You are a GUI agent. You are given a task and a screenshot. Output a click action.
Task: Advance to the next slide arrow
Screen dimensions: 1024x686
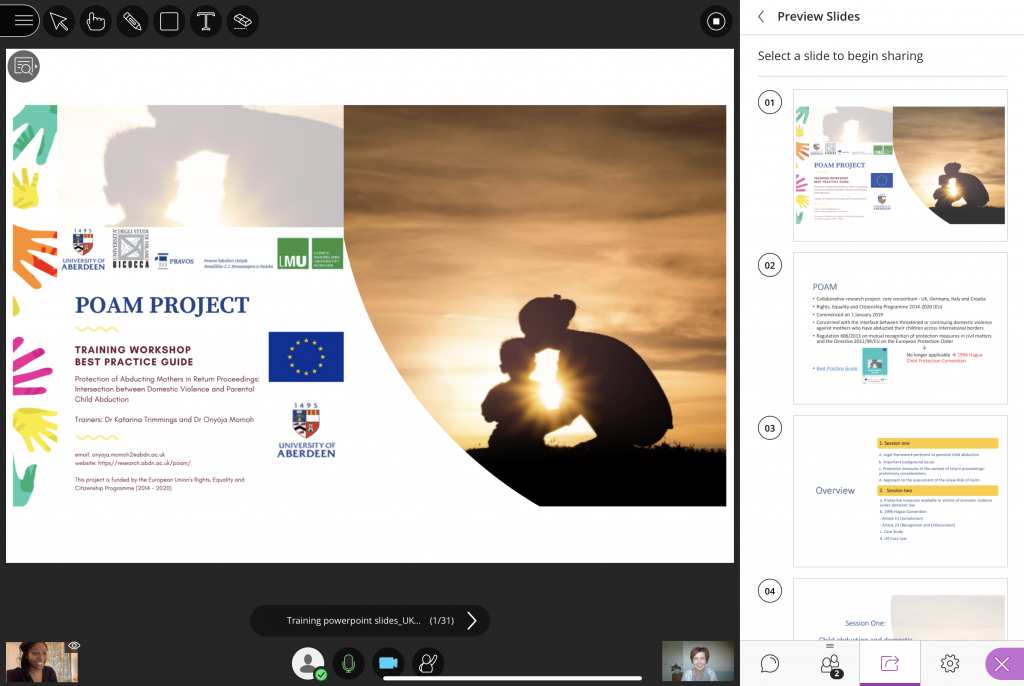tap(472, 621)
